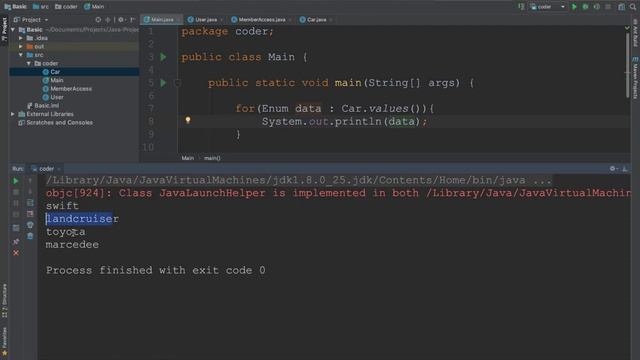Click the Main breadcrumb below editor
Image resolution: width=640 pixels, height=360 pixels.
pyautogui.click(x=188, y=158)
